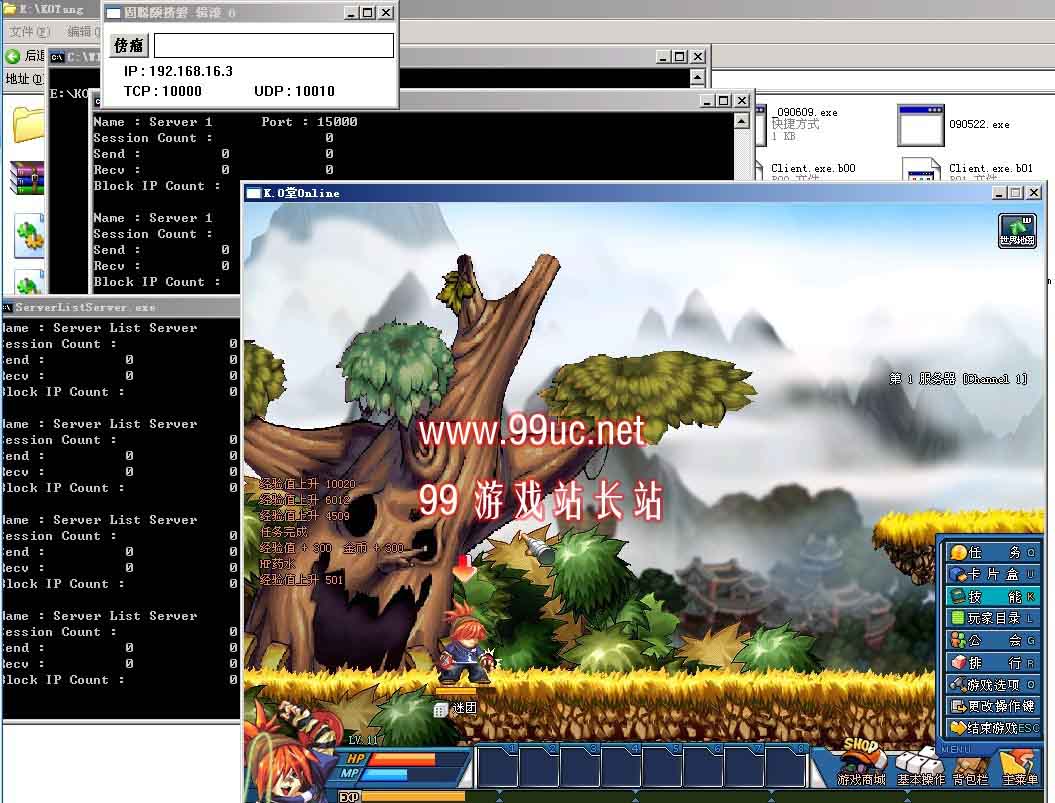Collapse the 主菜单 main menu
1055x803 pixels.
pyautogui.click(x=1019, y=767)
